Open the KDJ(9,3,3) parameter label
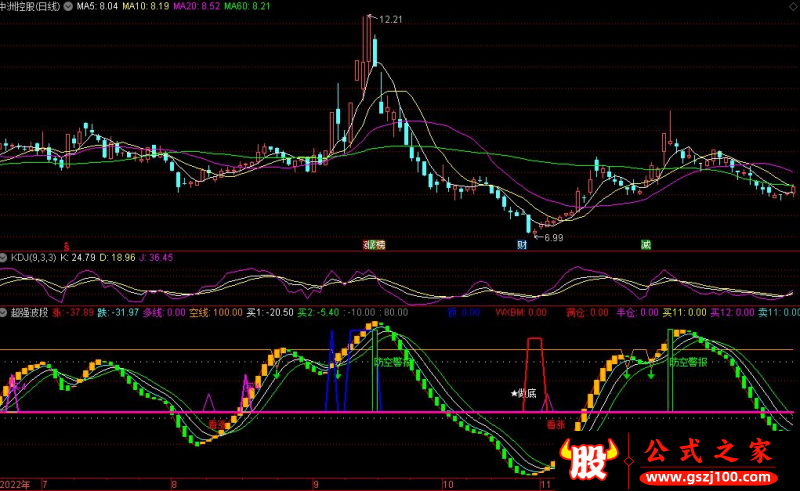800x491 pixels. coord(35,258)
